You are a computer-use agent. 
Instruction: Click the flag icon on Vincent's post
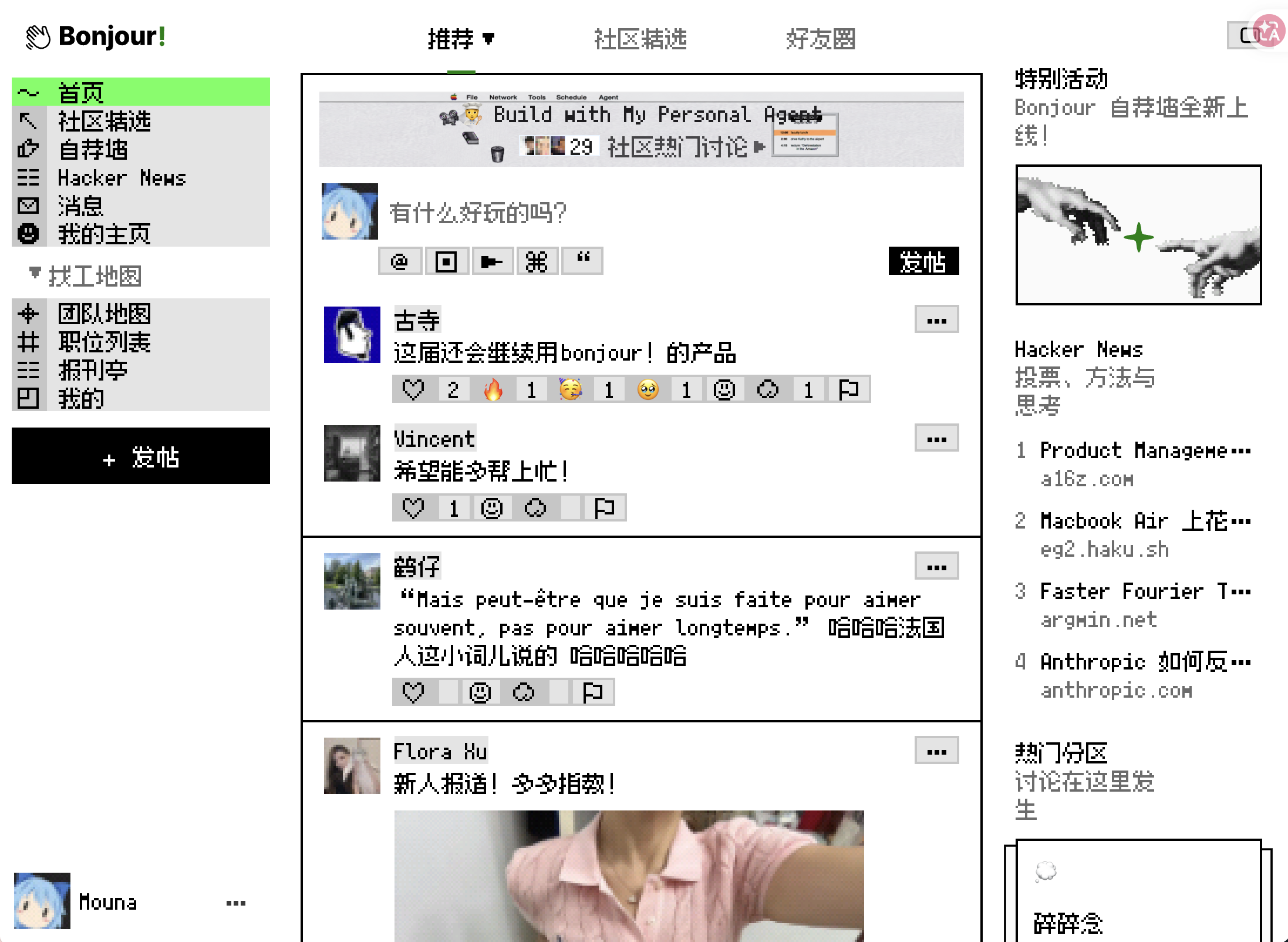(x=605, y=508)
